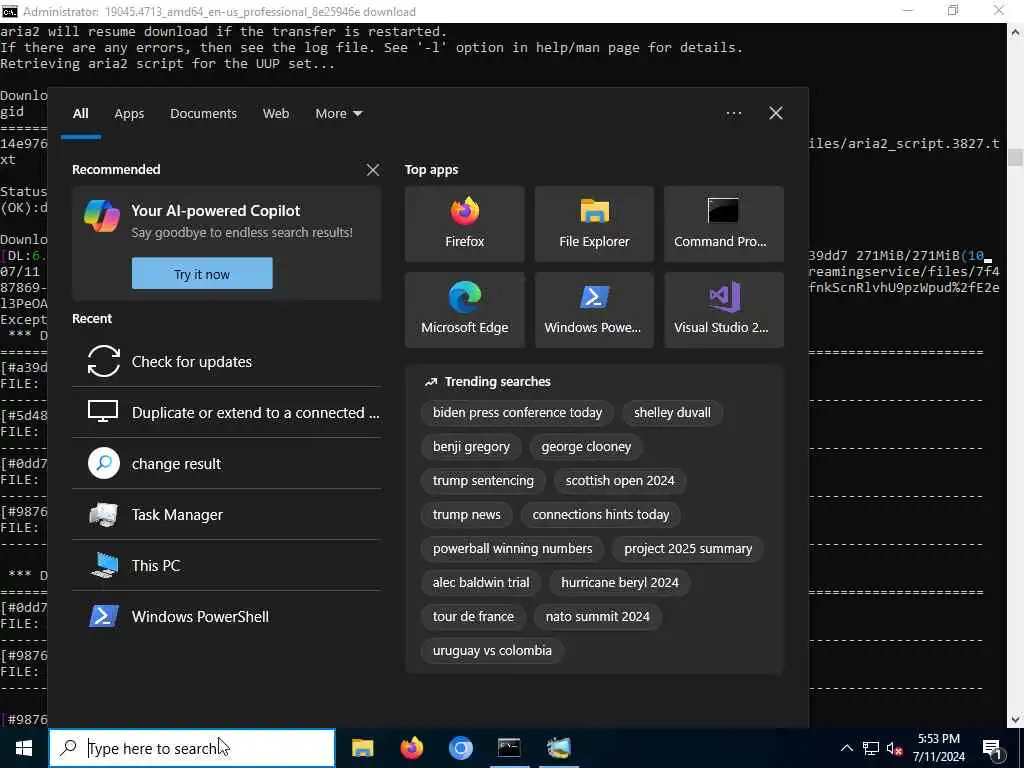Select the 'change result' recent search
Image resolution: width=1024 pixels, height=768 pixels.
[226, 464]
